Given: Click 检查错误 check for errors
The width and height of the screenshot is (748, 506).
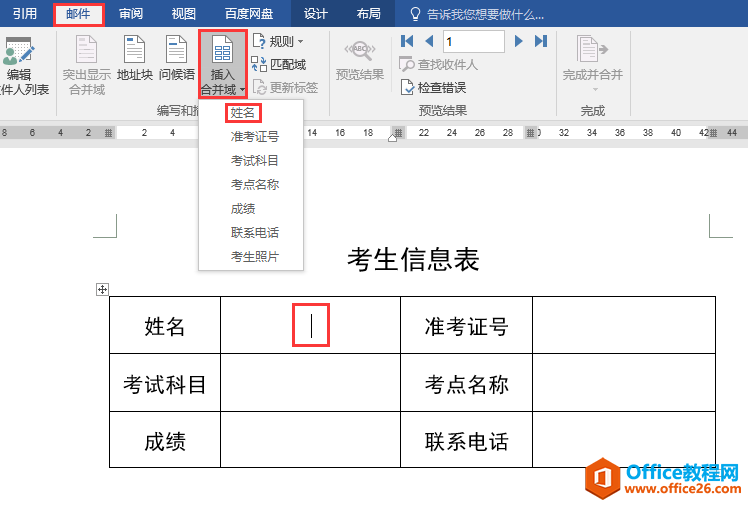Looking at the screenshot, I should (x=433, y=87).
